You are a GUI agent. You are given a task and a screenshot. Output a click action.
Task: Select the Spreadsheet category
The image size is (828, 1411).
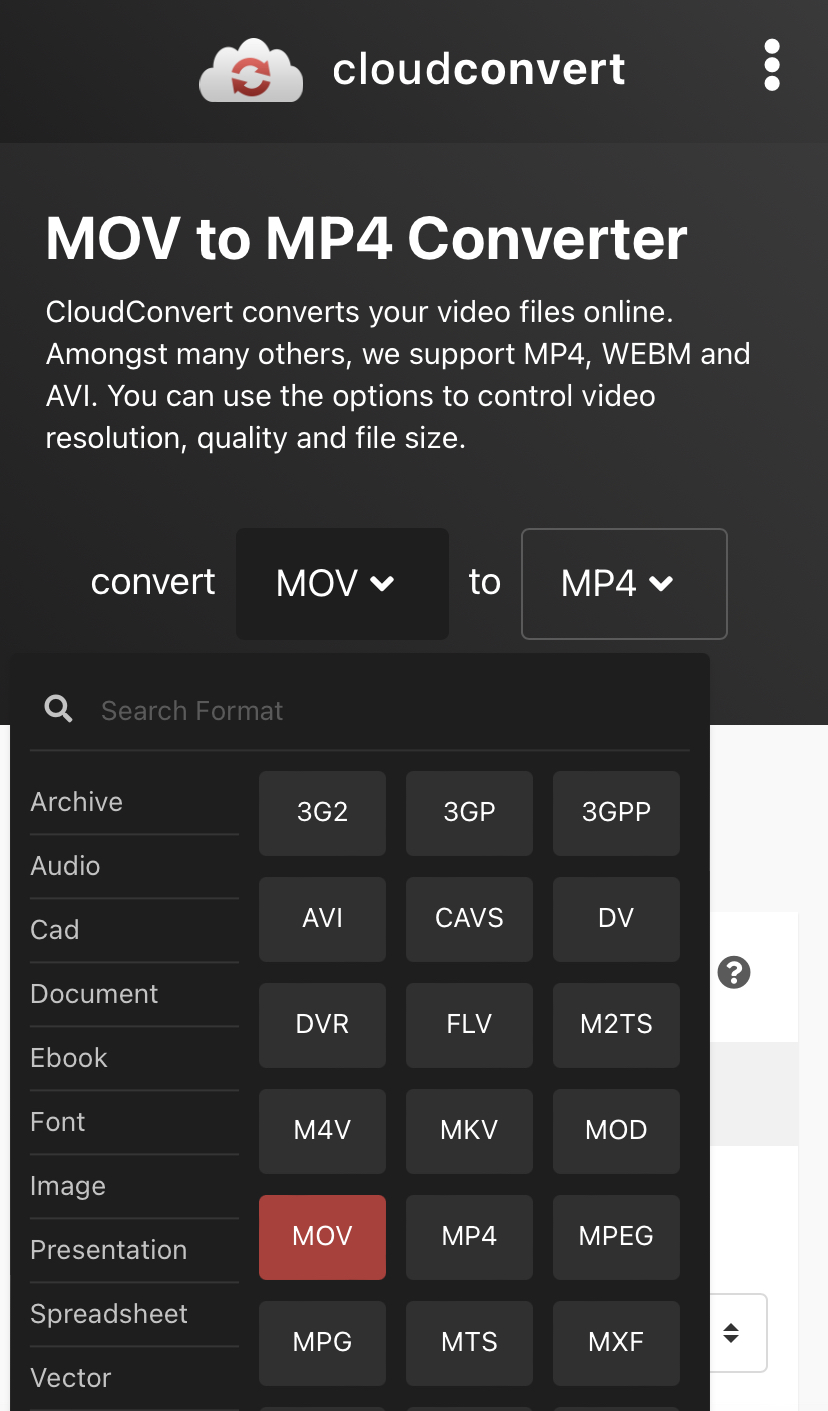(134, 1314)
